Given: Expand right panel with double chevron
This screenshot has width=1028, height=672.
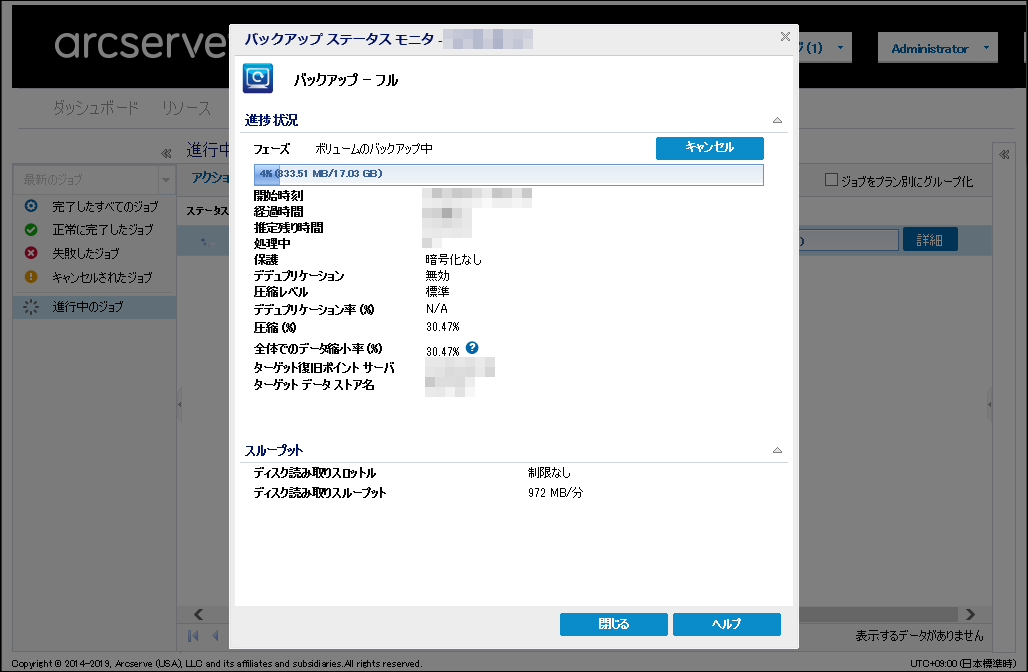Looking at the screenshot, I should [1004, 155].
